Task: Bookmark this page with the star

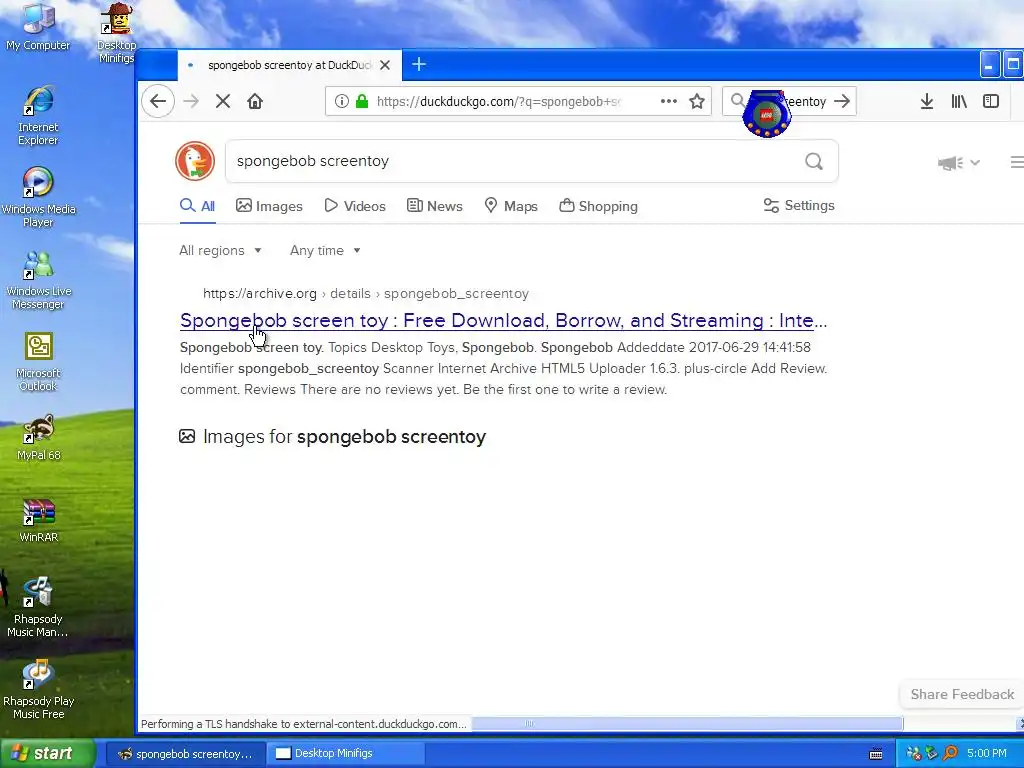Action: [x=697, y=101]
